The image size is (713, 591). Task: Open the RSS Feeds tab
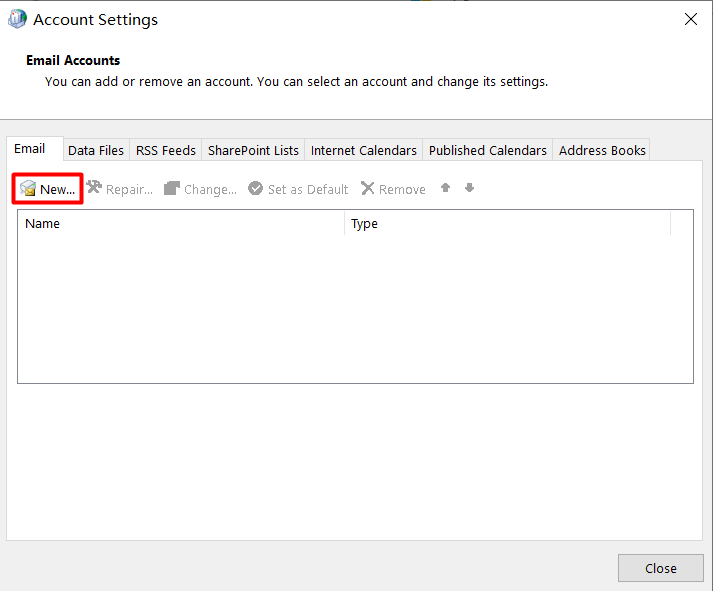click(165, 150)
